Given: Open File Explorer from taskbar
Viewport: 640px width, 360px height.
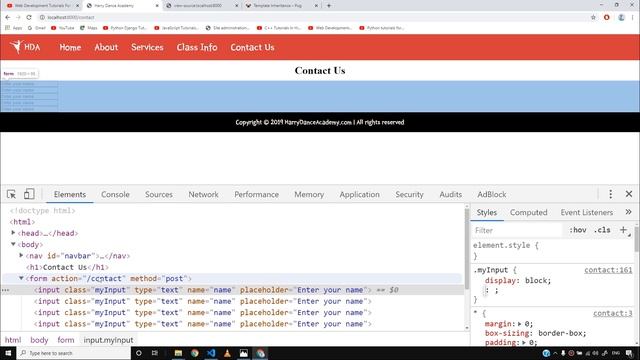Looking at the screenshot, I should click(178, 353).
